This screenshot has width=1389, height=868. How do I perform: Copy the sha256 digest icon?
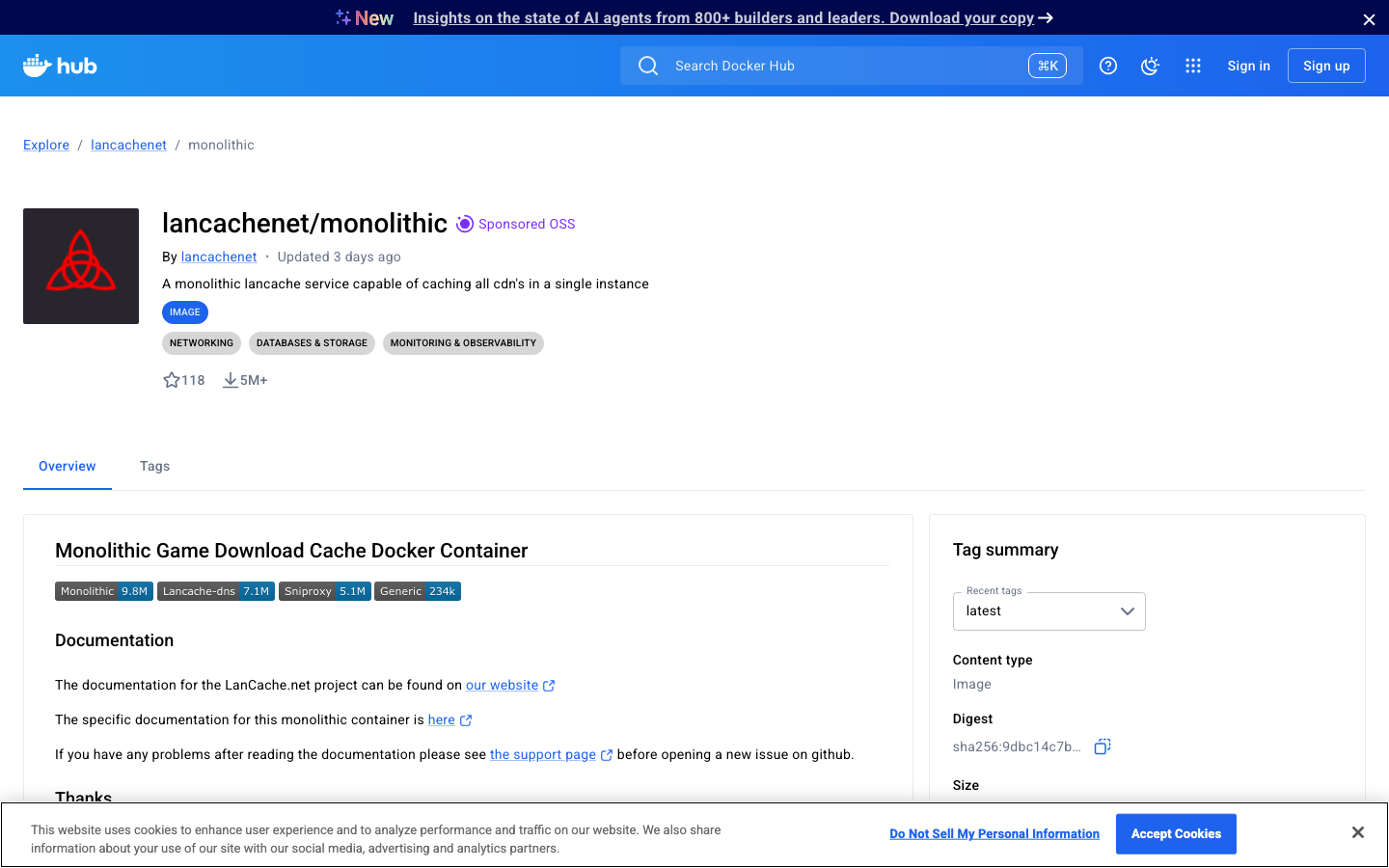click(1103, 746)
